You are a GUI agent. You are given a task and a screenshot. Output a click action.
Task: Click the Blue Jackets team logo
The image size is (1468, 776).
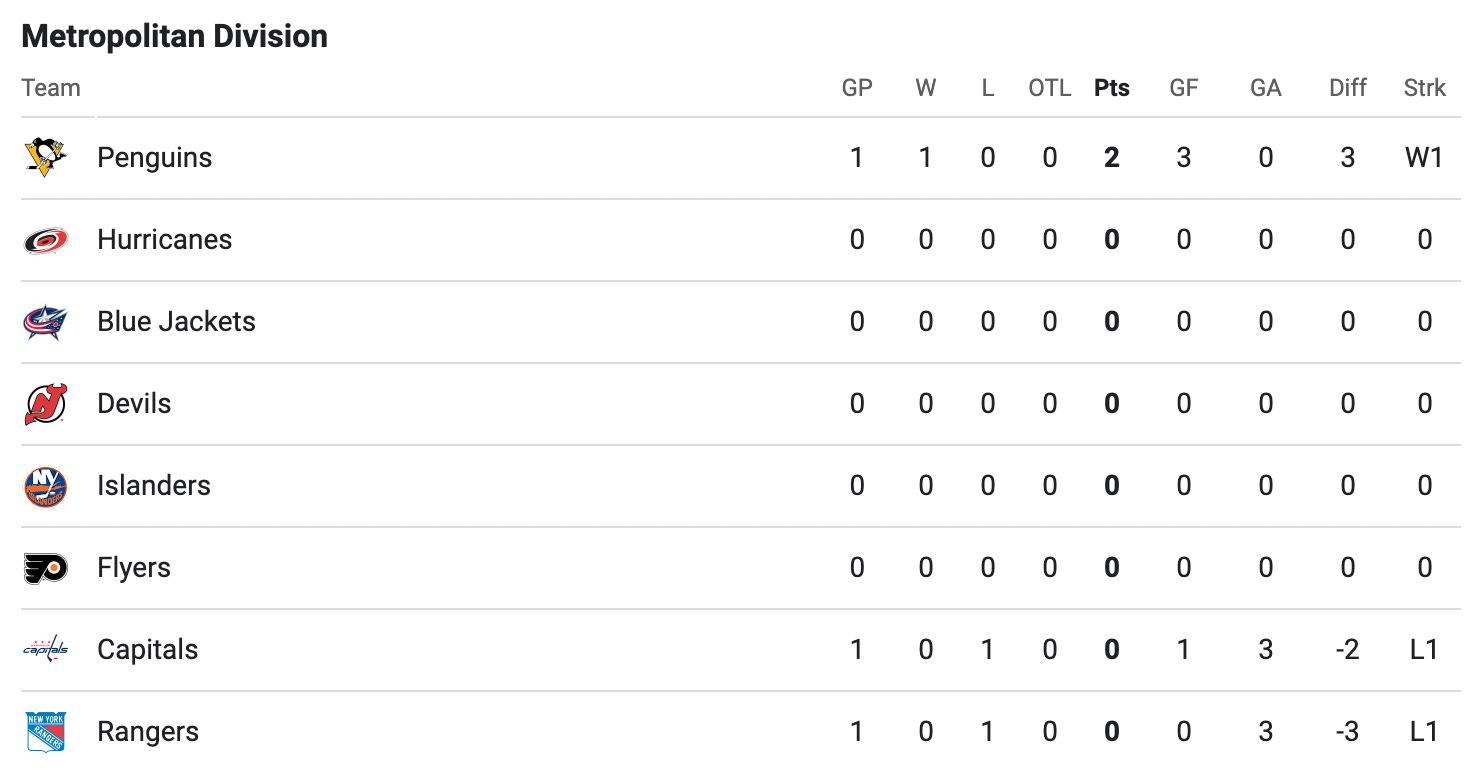[45, 322]
